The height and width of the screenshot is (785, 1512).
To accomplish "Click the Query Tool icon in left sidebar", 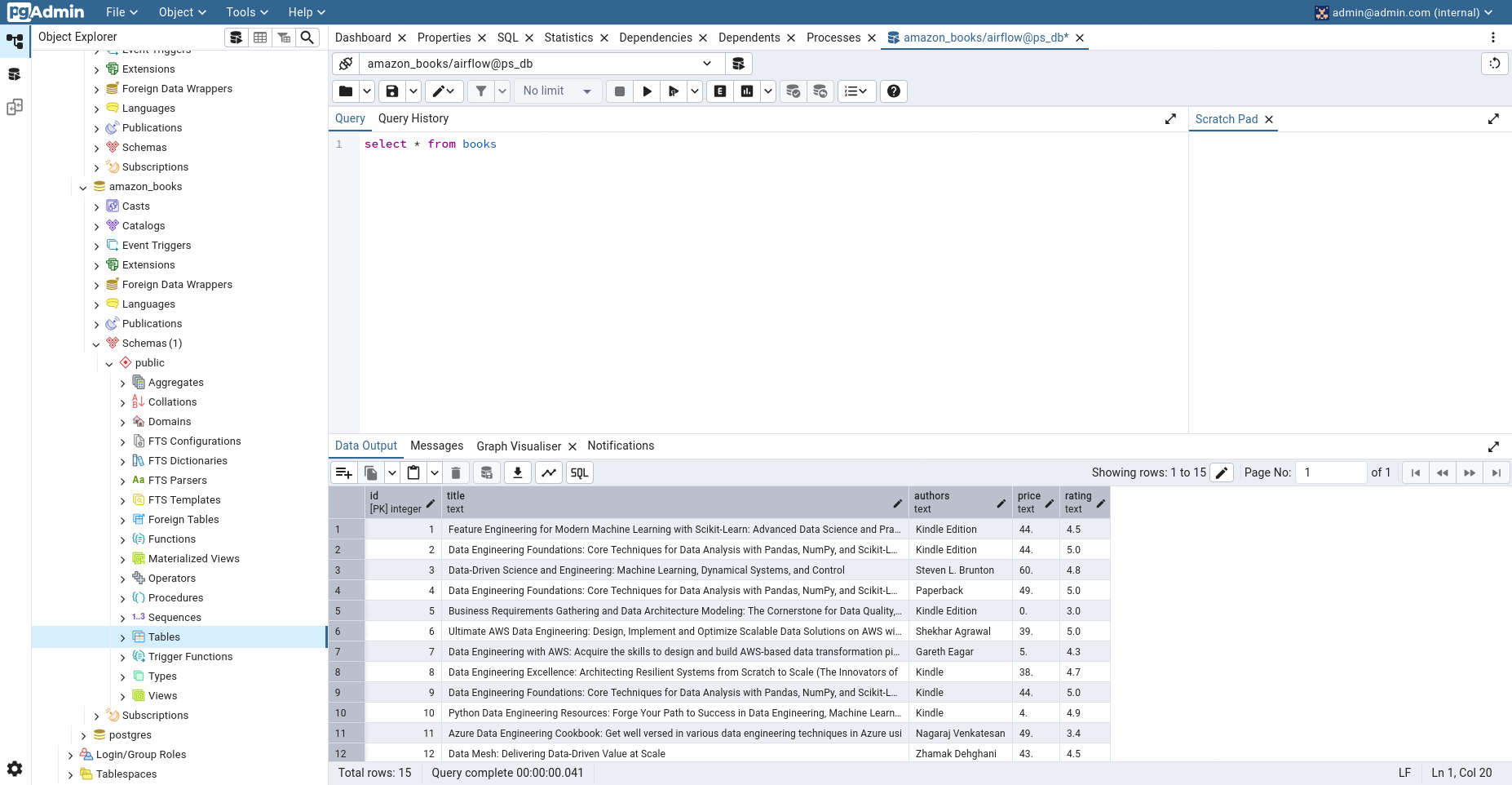I will 15,74.
